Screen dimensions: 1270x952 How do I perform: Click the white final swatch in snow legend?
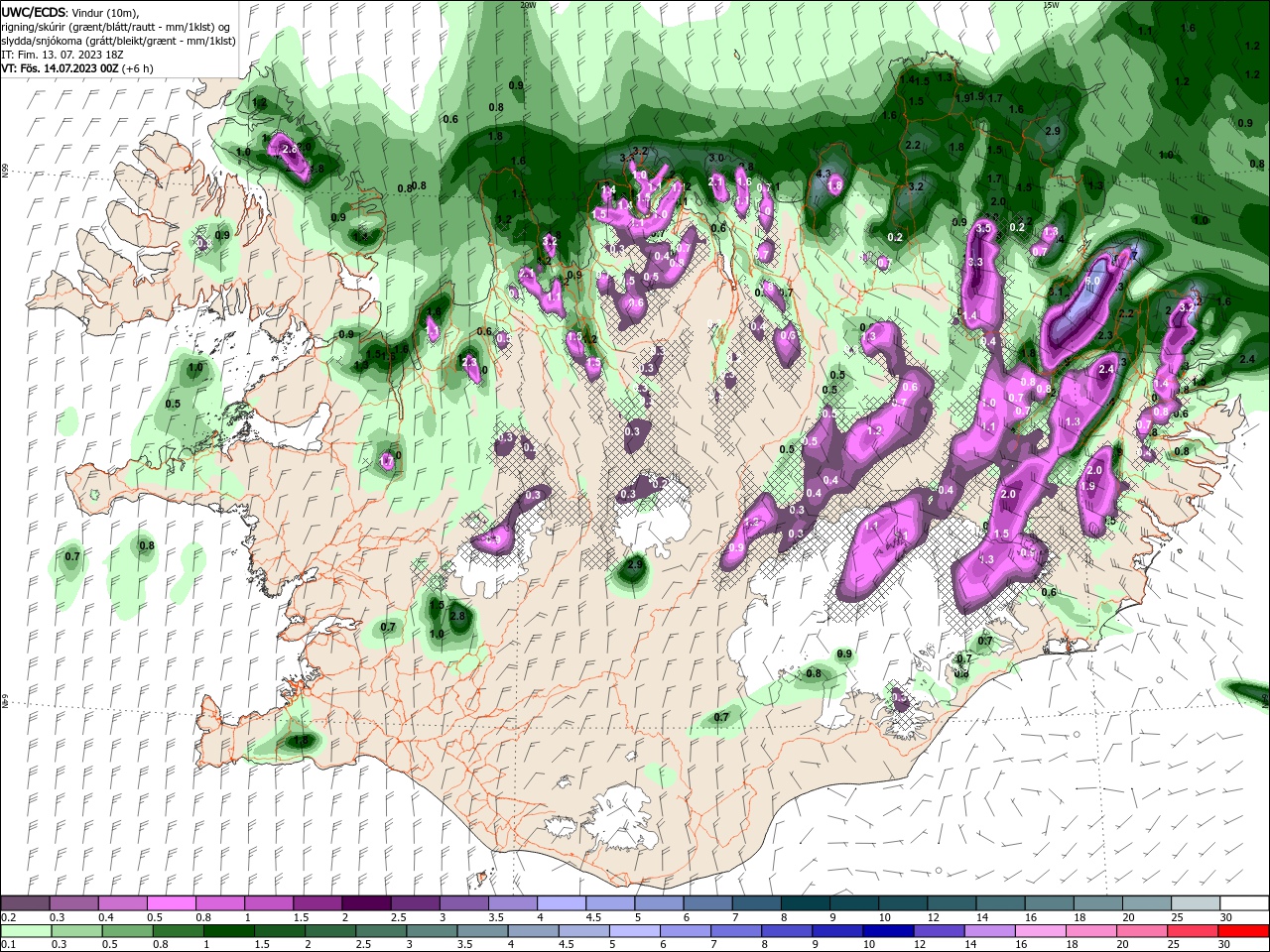[x=1244, y=903]
